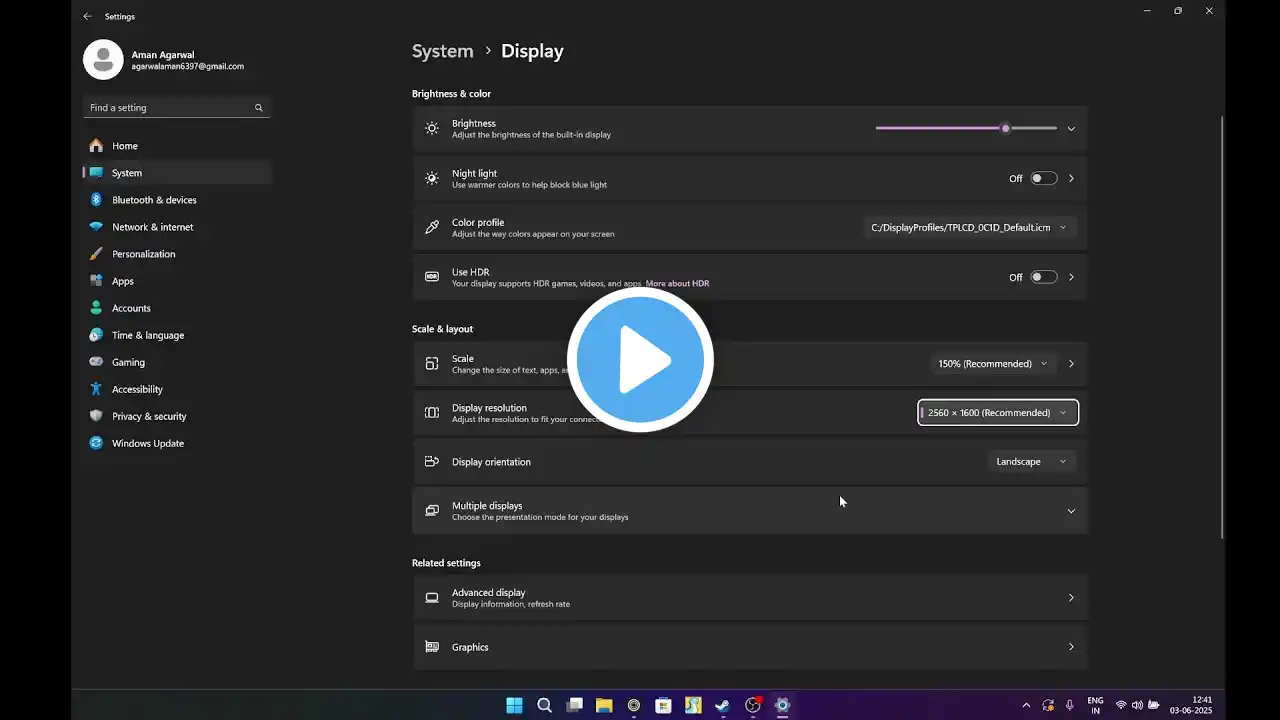1280x720 pixels.
Task: Click in the Find a setting field
Action: 177,108
